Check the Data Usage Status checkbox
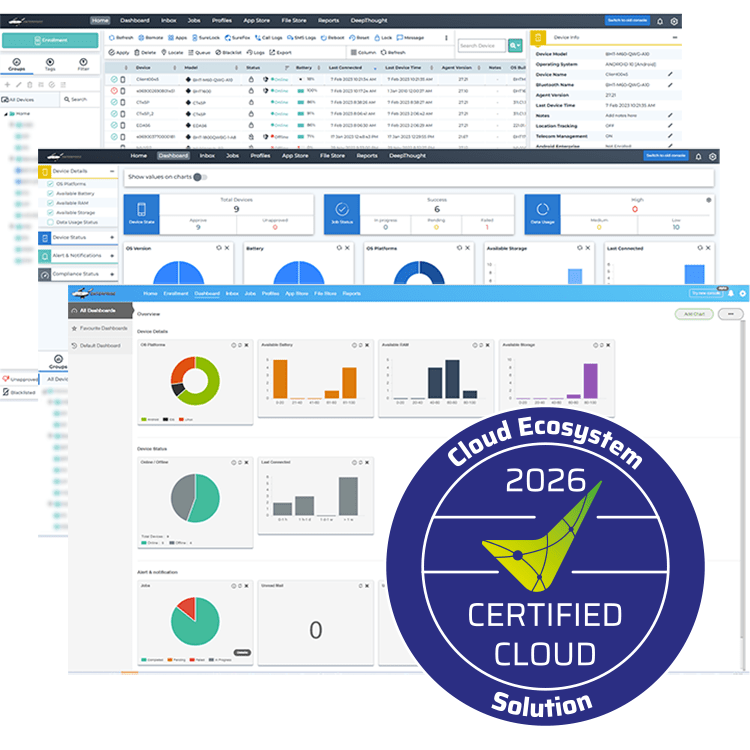750x750 pixels. point(49,221)
